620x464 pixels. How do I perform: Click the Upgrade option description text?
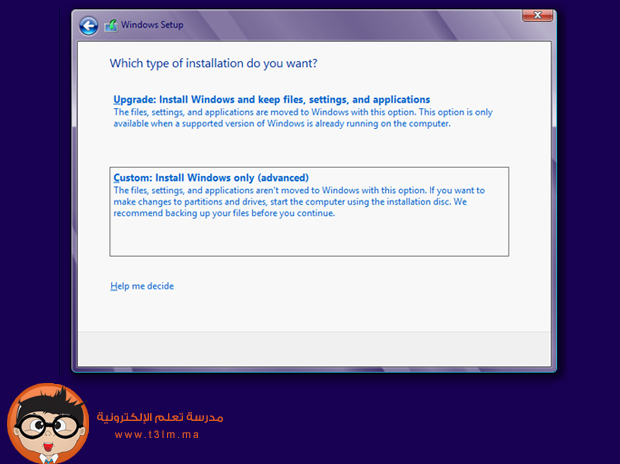[303, 118]
